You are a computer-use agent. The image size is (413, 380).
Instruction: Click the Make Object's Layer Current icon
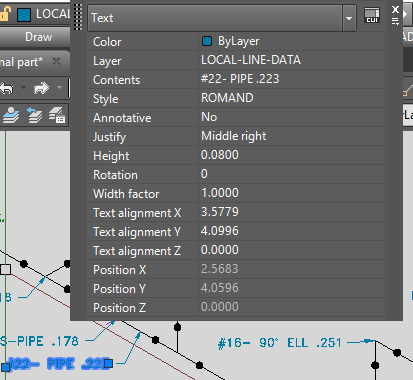11,115
